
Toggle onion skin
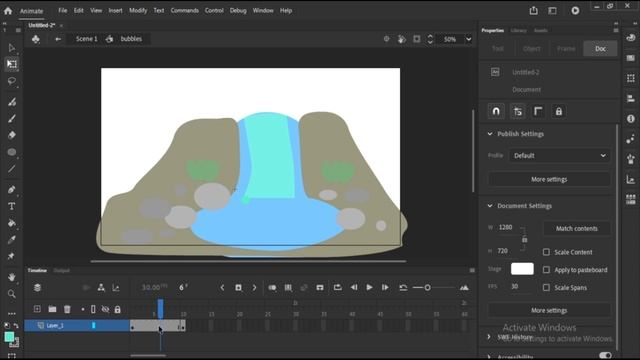pyautogui.click(x=272, y=288)
